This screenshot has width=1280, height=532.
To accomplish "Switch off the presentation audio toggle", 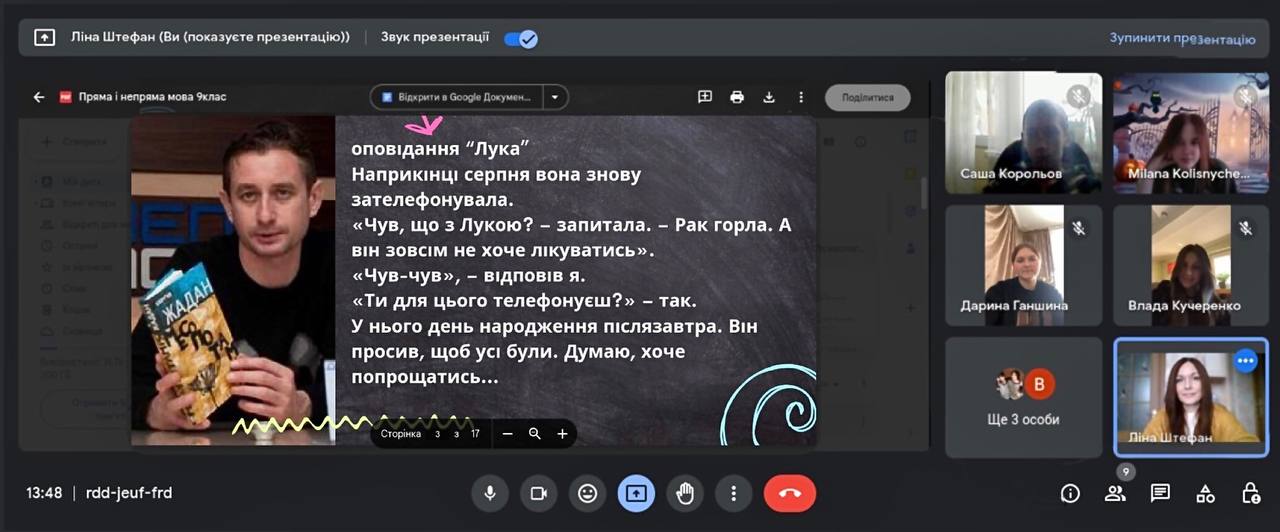I will [x=521, y=38].
